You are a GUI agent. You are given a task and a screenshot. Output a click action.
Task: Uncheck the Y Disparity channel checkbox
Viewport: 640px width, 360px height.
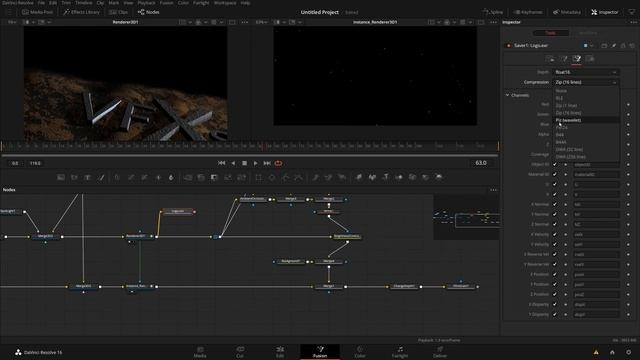(x=555, y=314)
